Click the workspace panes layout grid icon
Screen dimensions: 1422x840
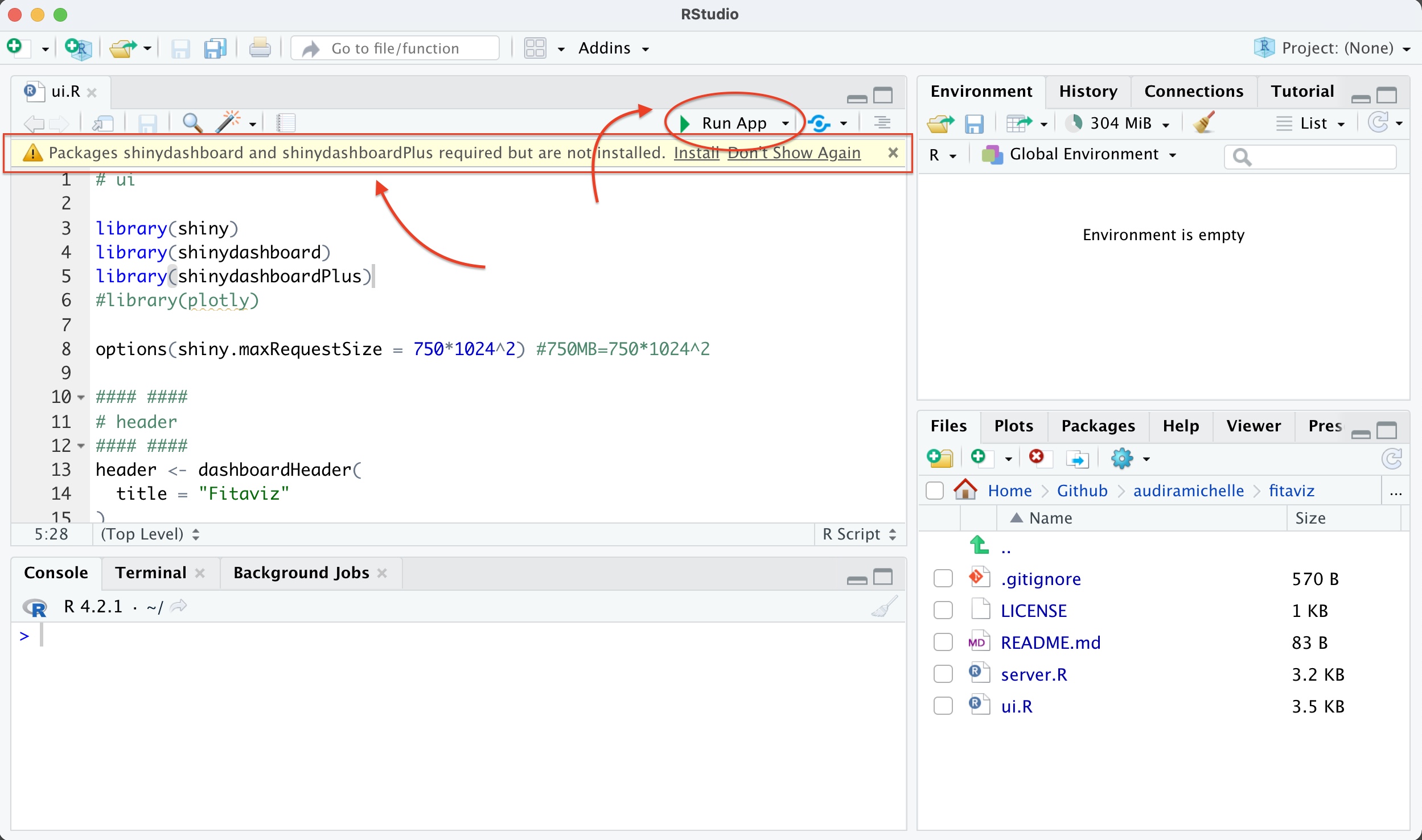click(535, 48)
